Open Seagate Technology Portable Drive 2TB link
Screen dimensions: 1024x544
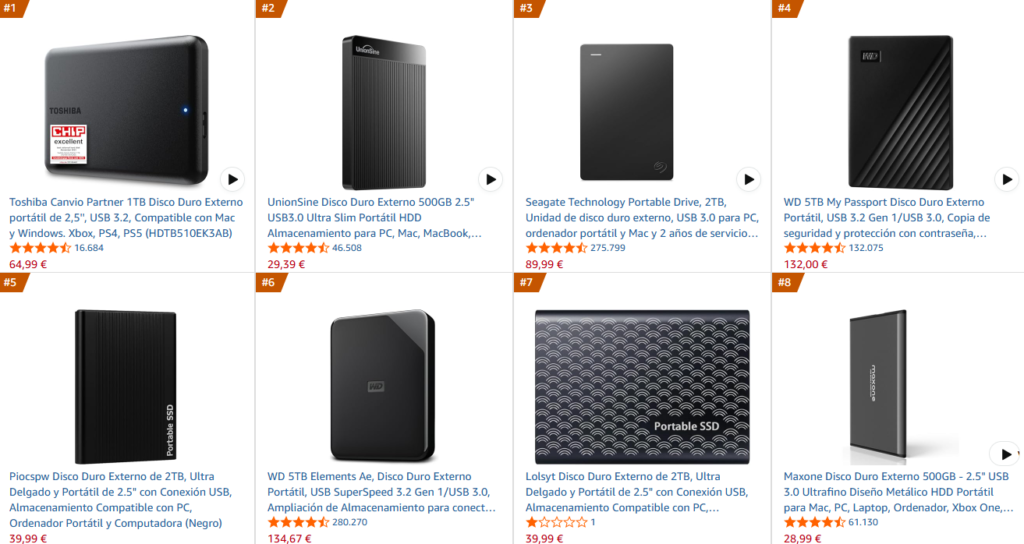641,217
